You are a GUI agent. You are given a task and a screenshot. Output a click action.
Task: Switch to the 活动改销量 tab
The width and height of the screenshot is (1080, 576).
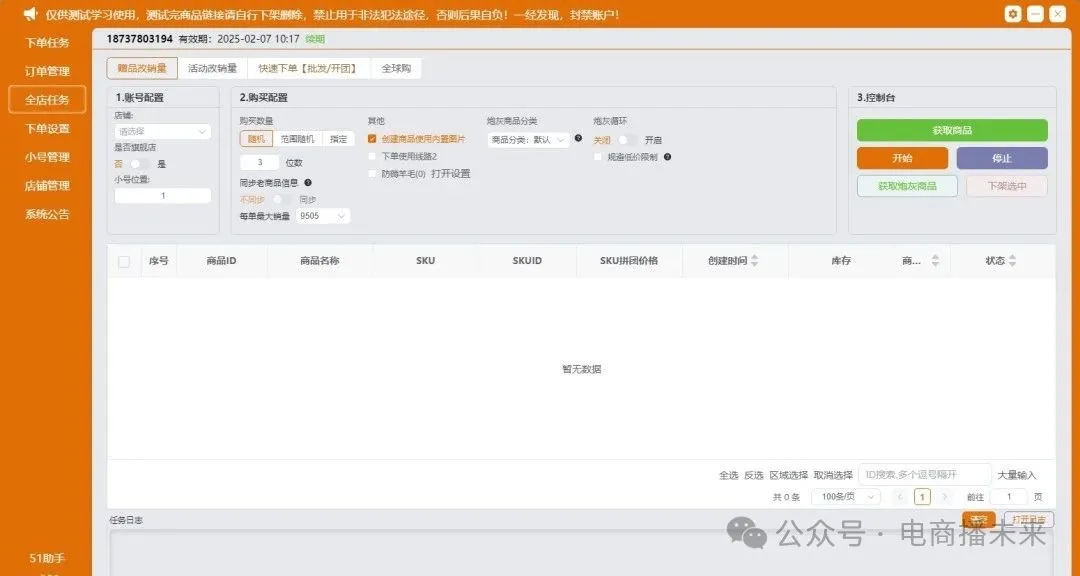(x=212, y=68)
